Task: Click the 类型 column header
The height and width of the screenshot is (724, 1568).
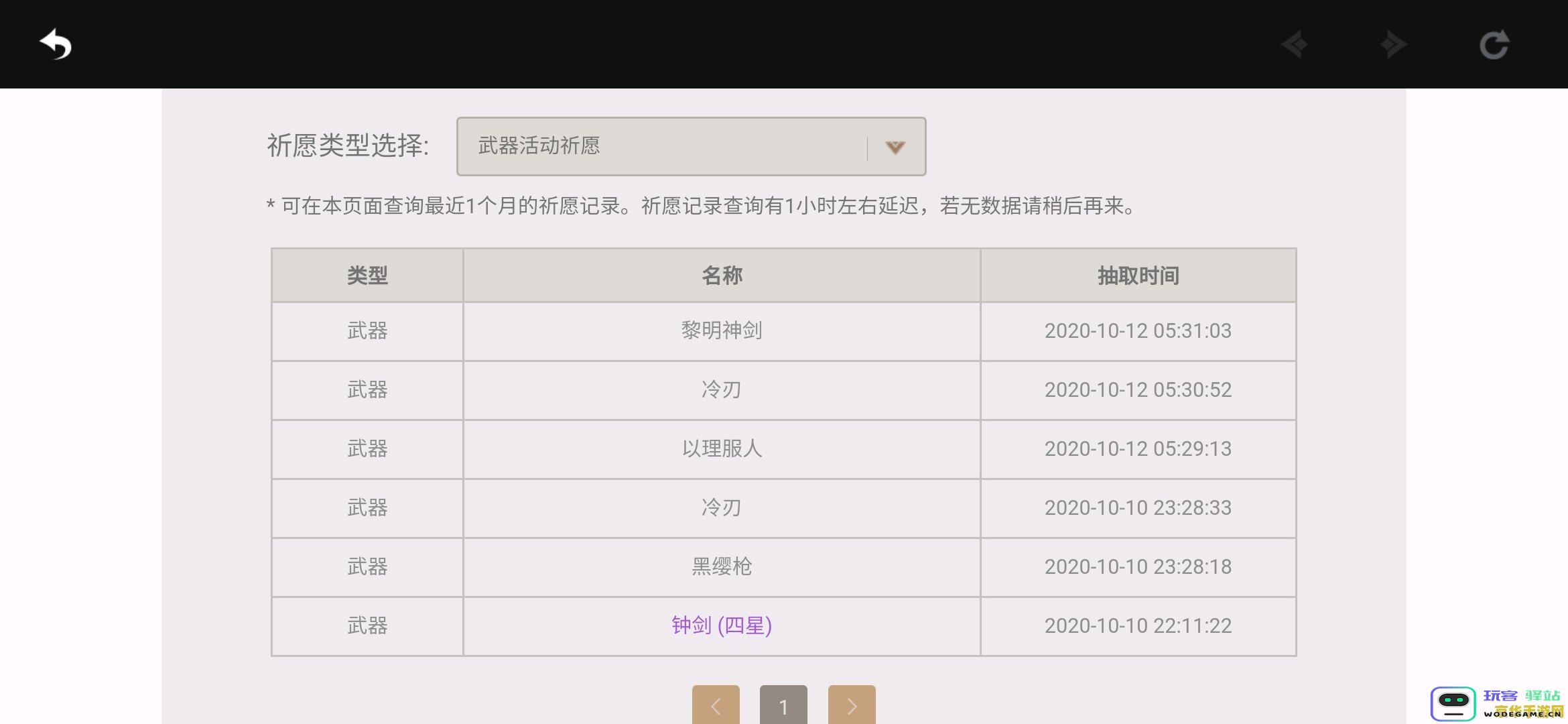Action: click(367, 276)
